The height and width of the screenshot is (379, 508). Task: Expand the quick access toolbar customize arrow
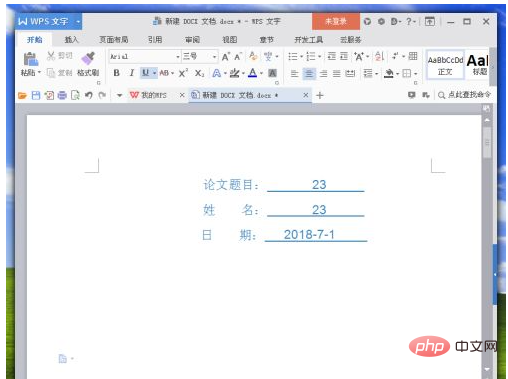tap(119, 96)
